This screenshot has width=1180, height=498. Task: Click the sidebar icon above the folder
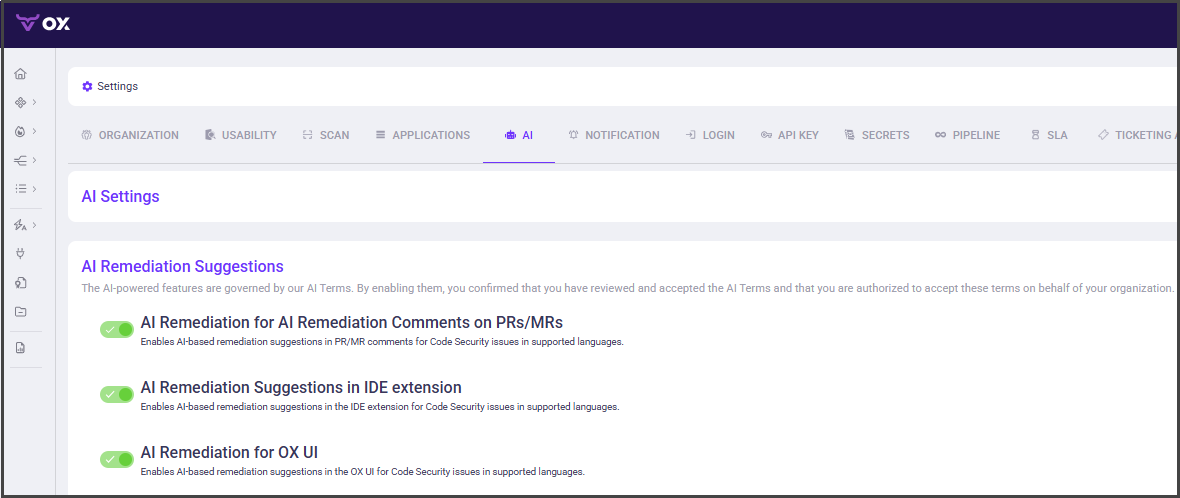click(20, 283)
